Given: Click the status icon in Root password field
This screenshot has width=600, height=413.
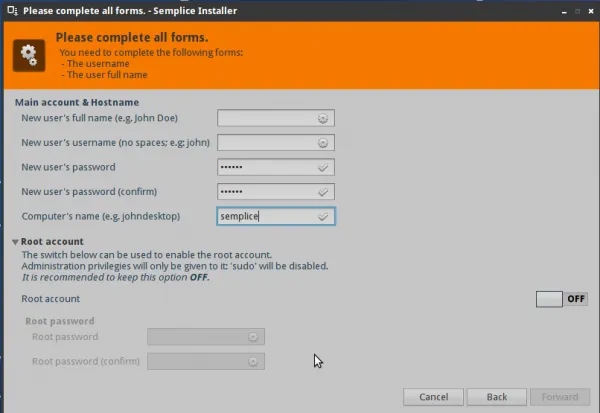Looking at the screenshot, I should tap(253, 337).
